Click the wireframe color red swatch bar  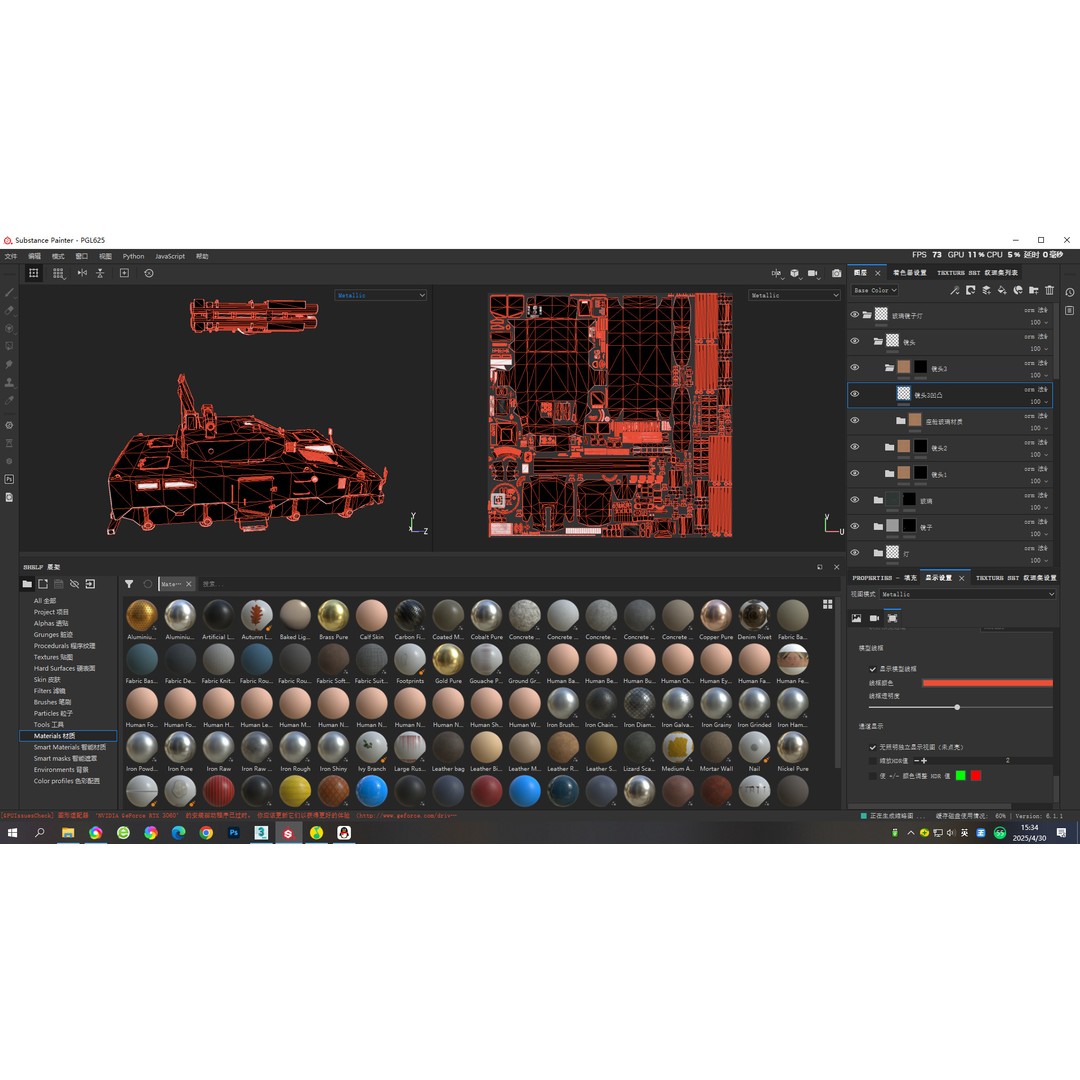coord(987,683)
